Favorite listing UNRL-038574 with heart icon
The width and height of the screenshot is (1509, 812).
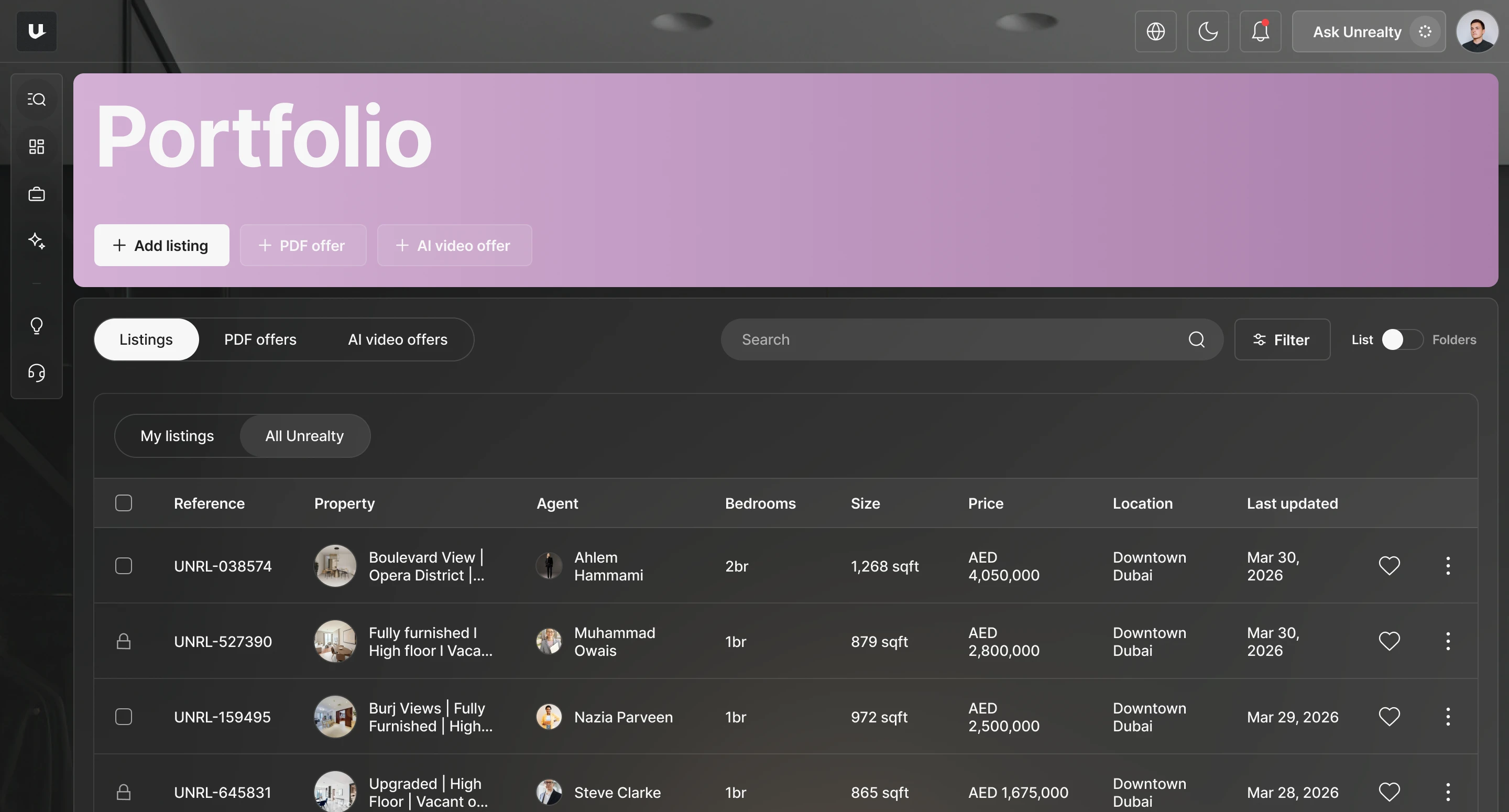pos(1389,566)
